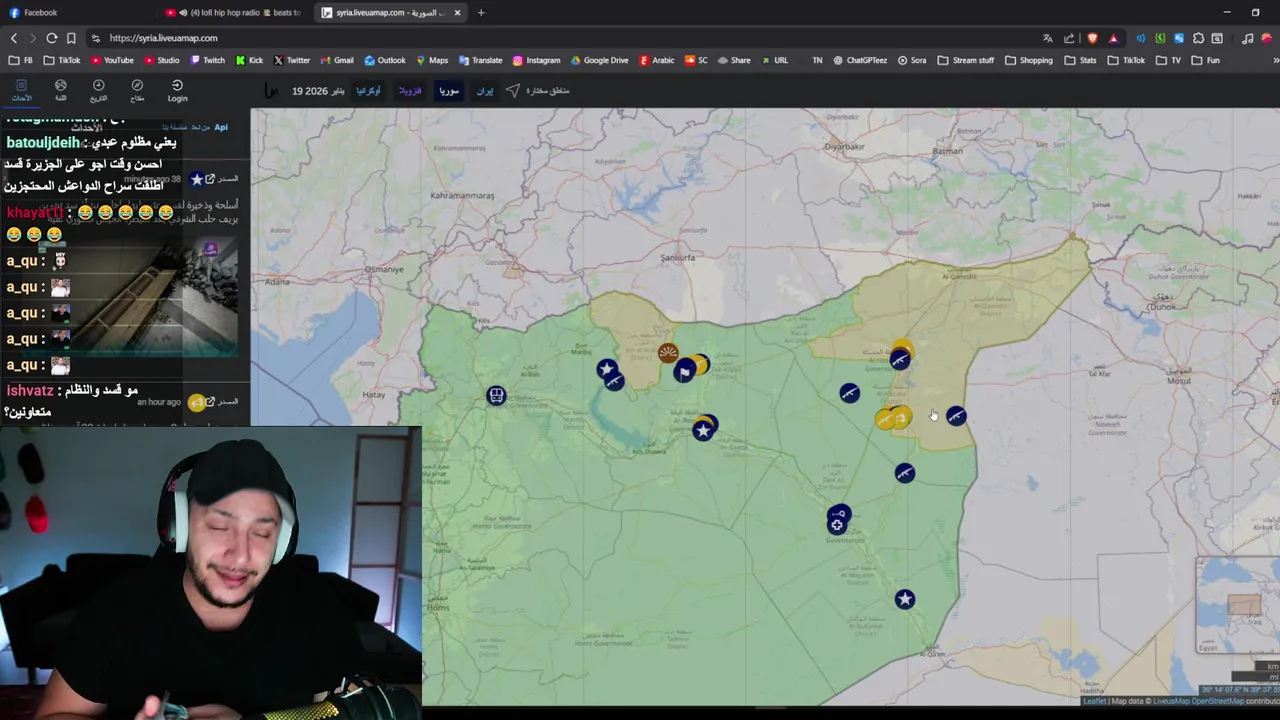
Task: Open the Twitter bookmark
Action: 292,60
